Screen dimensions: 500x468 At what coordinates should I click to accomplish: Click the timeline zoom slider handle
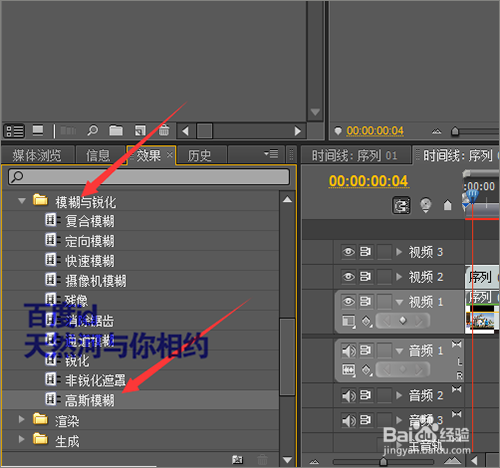(383, 462)
